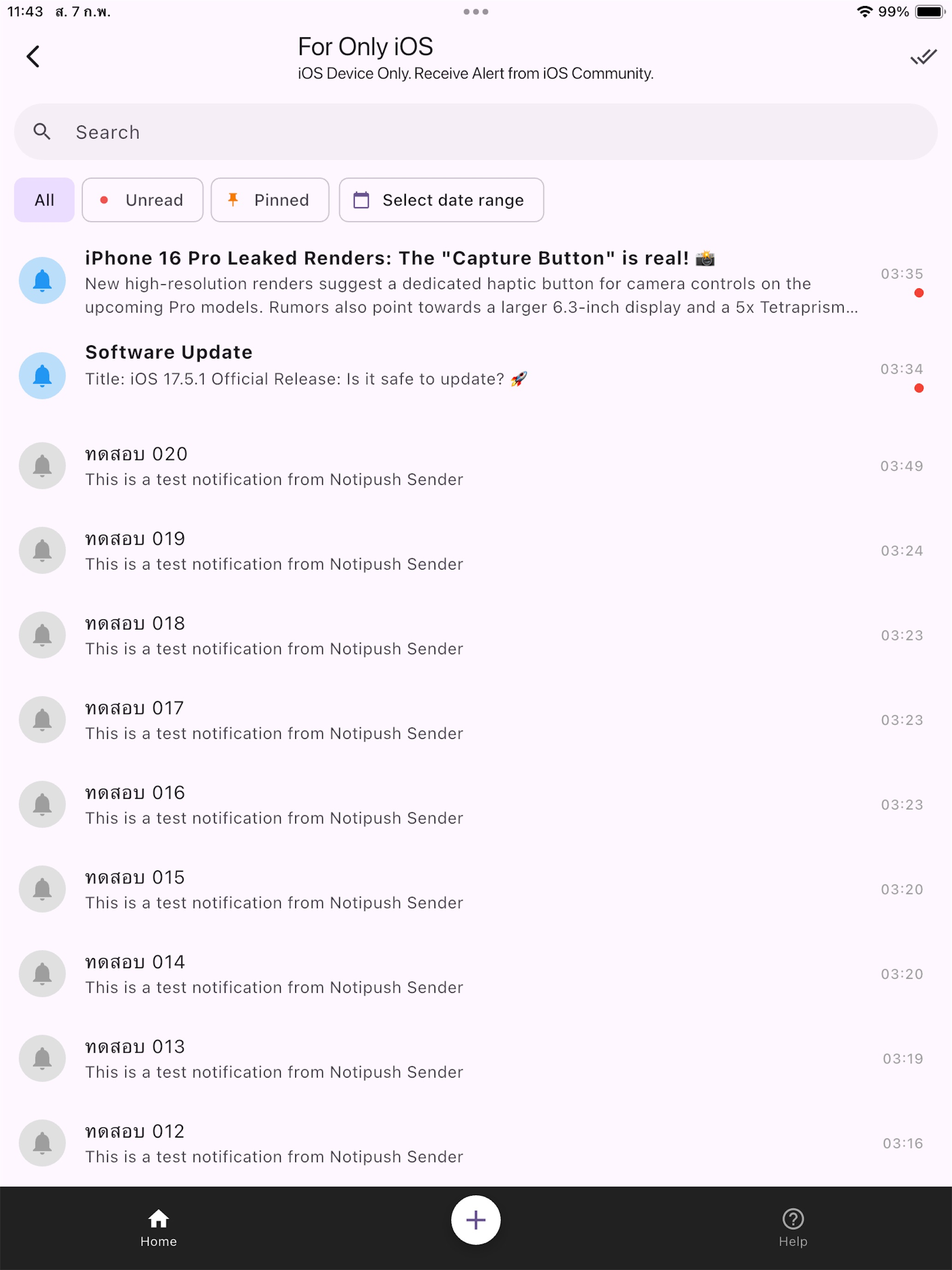Screen dimensions: 952x1270
Task: Open notification ทดสอบ 016
Action: pos(476,804)
